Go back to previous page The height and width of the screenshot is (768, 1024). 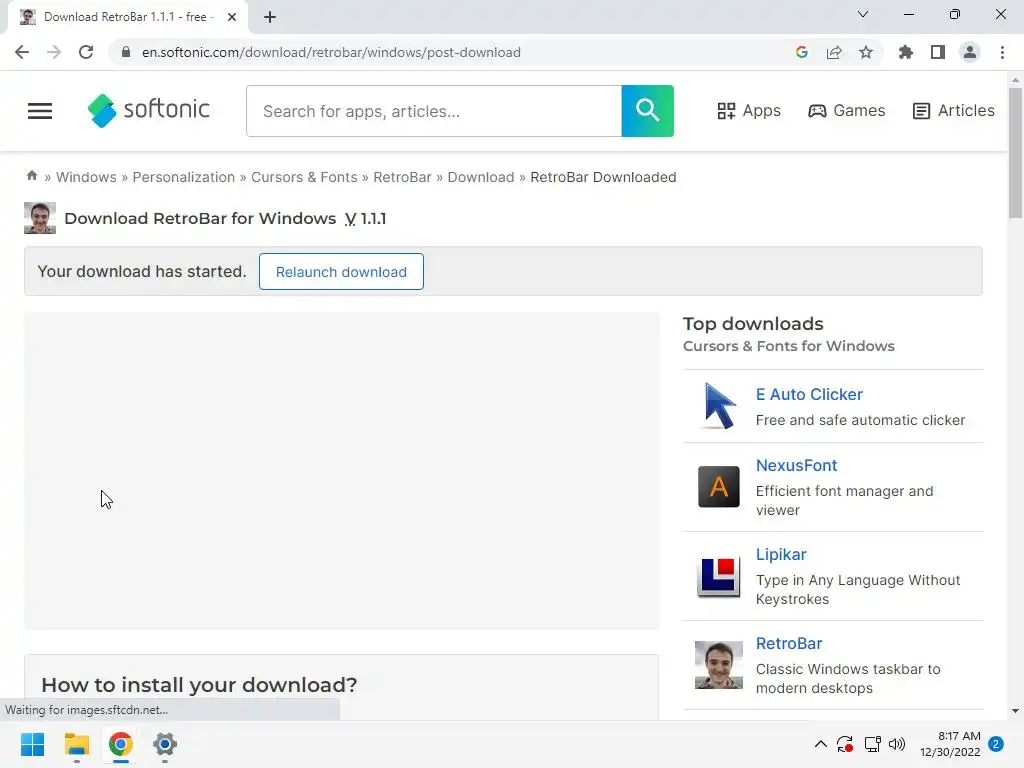coord(22,52)
